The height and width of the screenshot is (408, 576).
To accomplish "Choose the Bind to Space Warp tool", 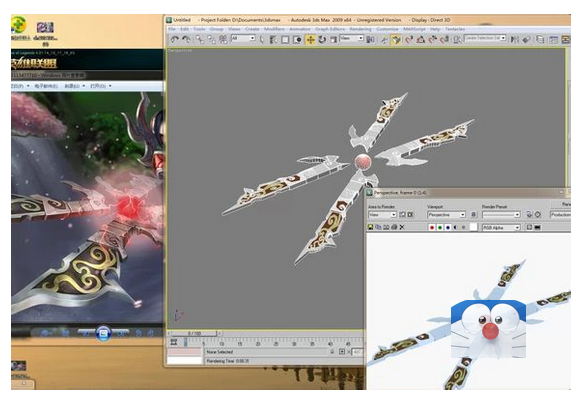I will [223, 39].
